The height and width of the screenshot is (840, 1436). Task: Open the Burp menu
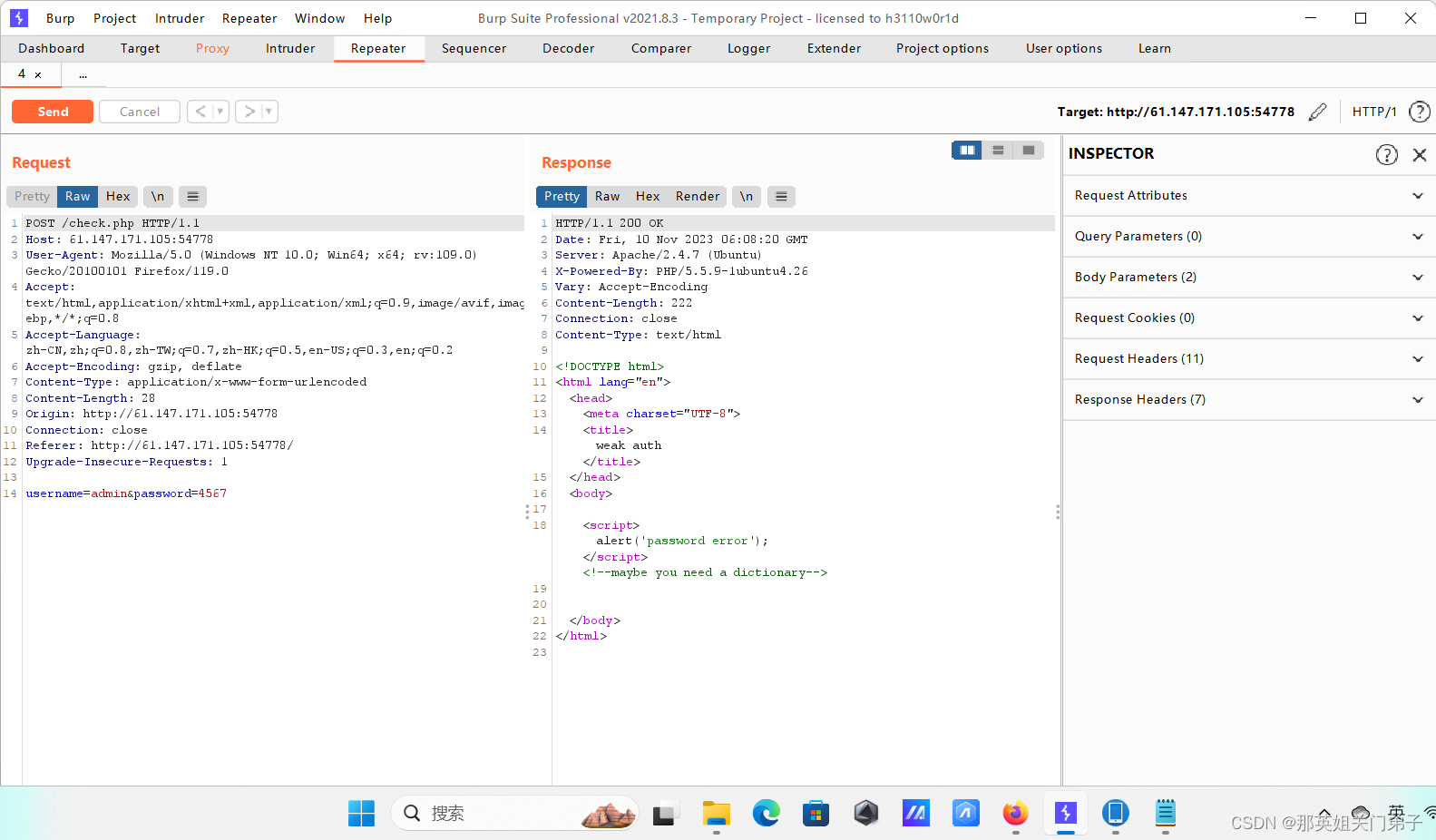[60, 18]
